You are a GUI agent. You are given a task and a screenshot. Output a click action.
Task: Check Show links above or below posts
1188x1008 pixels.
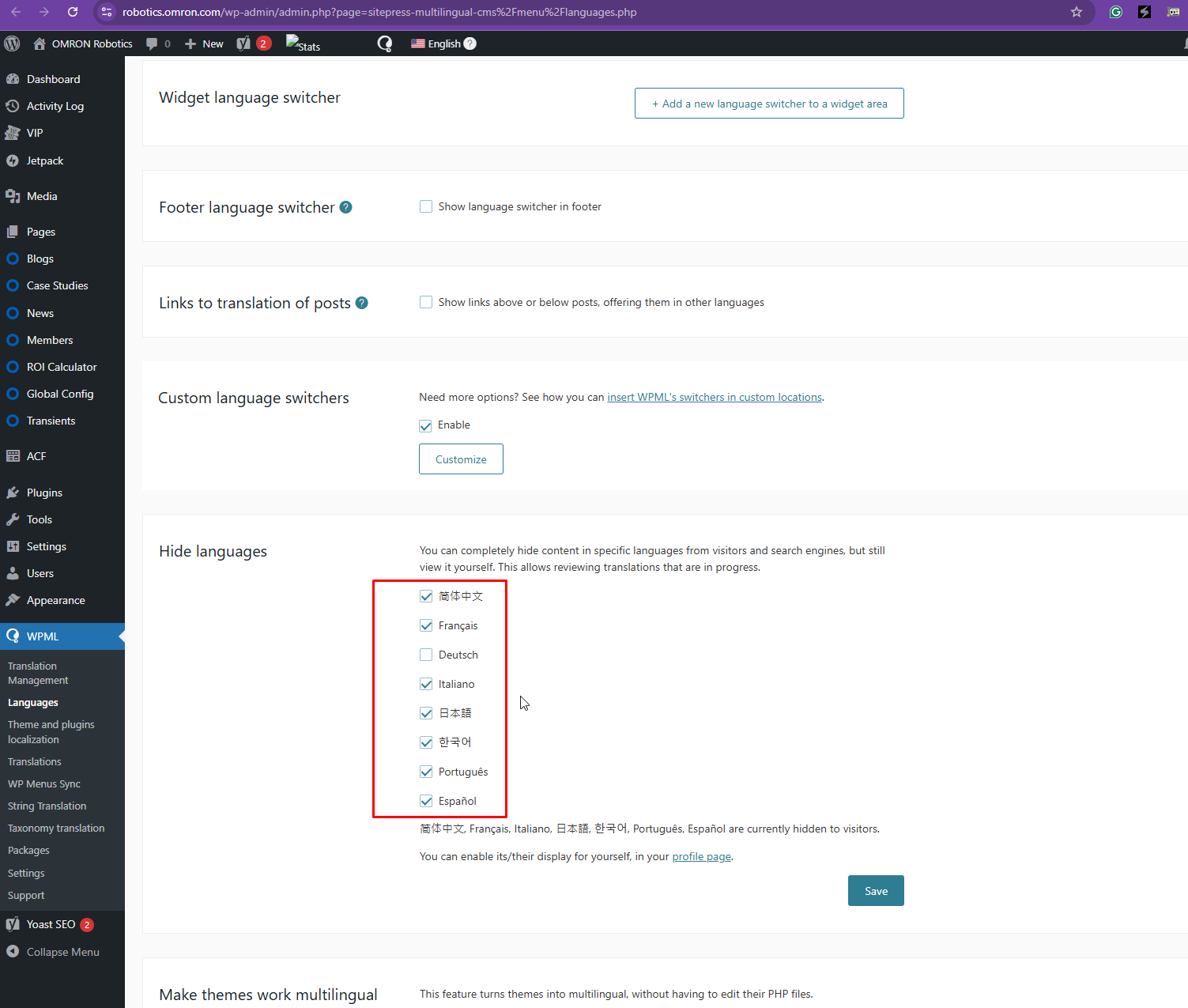tap(426, 302)
